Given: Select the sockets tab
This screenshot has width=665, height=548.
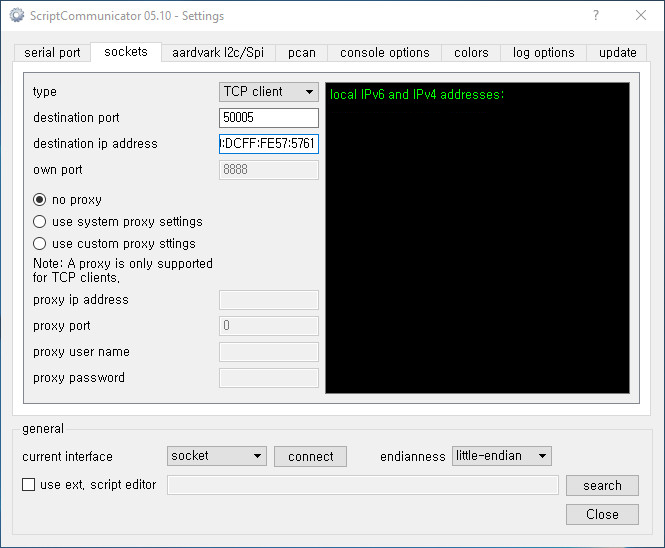Looking at the screenshot, I should click(x=126, y=52).
